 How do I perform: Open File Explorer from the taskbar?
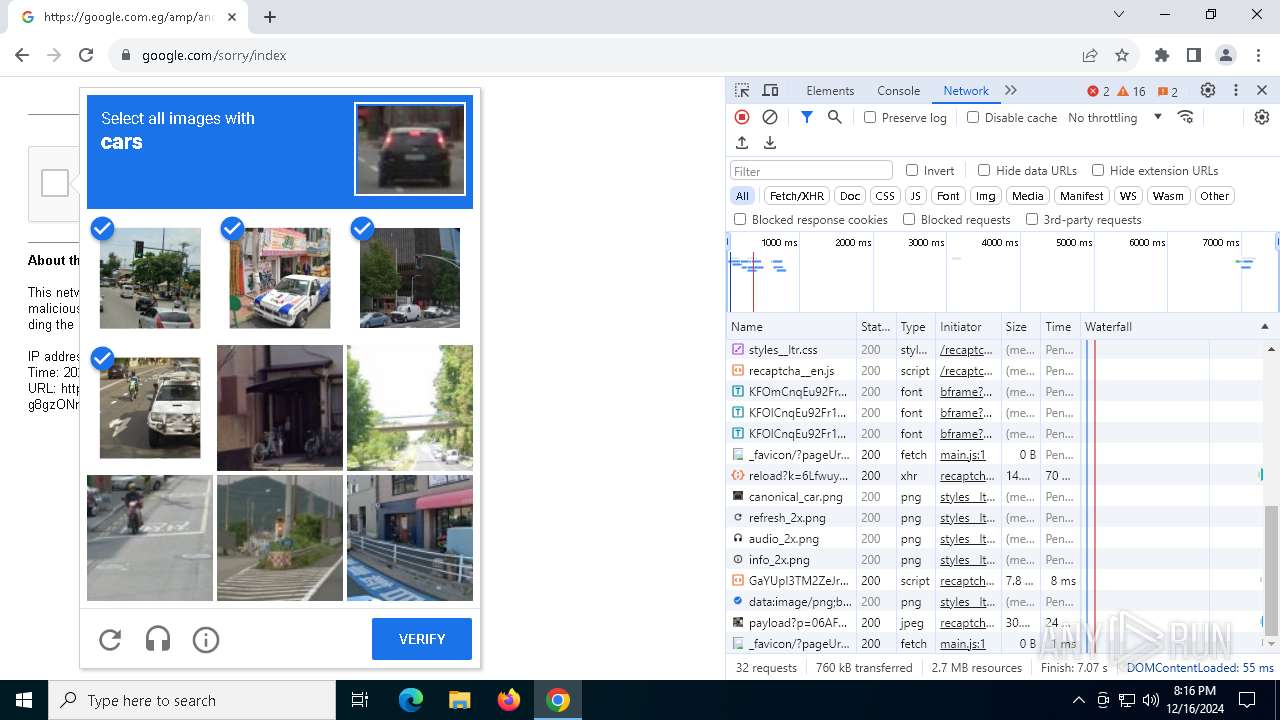(x=459, y=700)
